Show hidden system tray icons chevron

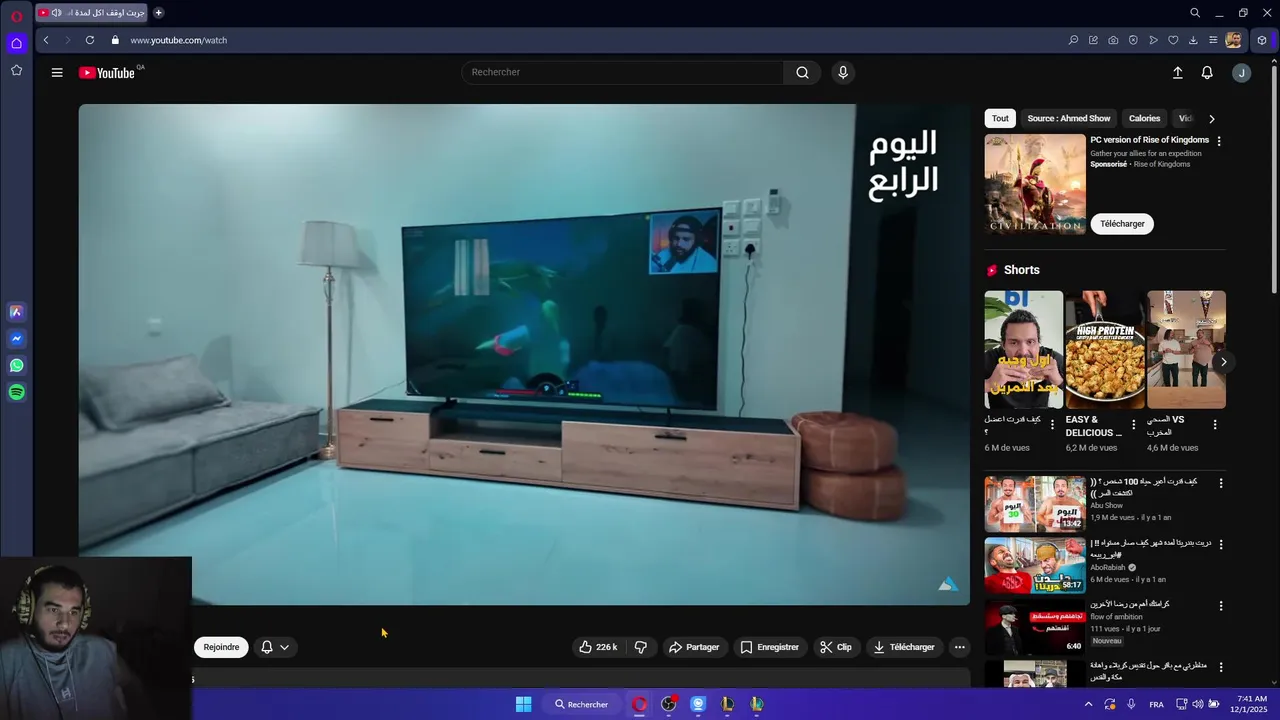click(1088, 704)
